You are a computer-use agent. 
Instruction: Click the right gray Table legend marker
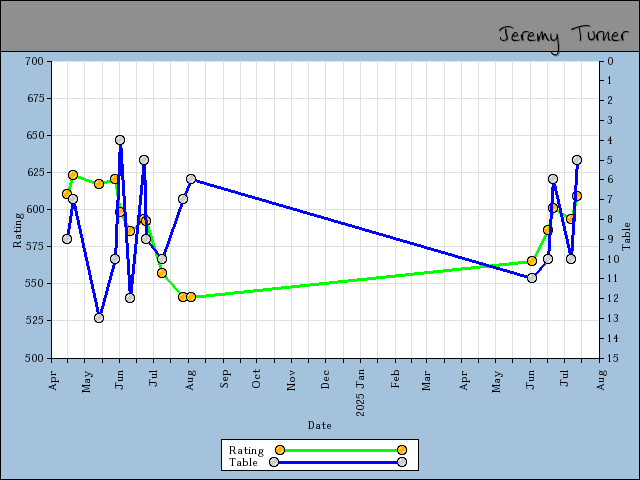point(401,462)
